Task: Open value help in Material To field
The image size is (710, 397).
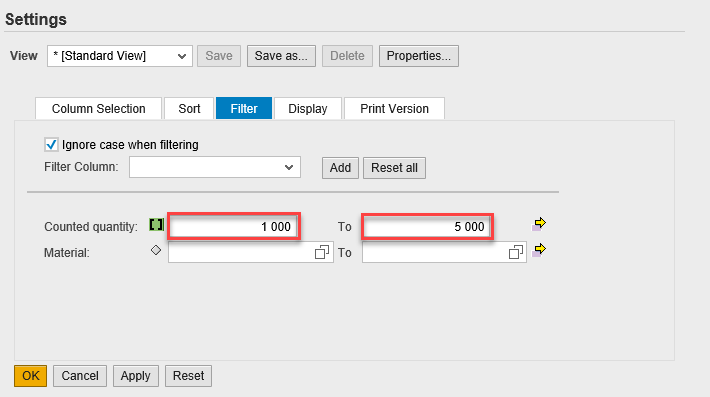Action: [516, 252]
